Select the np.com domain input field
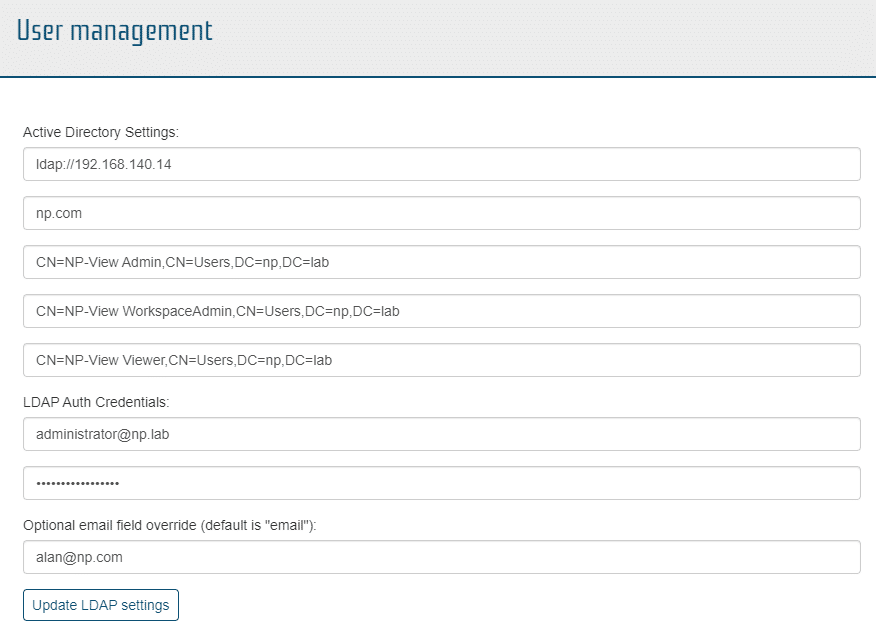This screenshot has height=643, width=876. [x=441, y=213]
